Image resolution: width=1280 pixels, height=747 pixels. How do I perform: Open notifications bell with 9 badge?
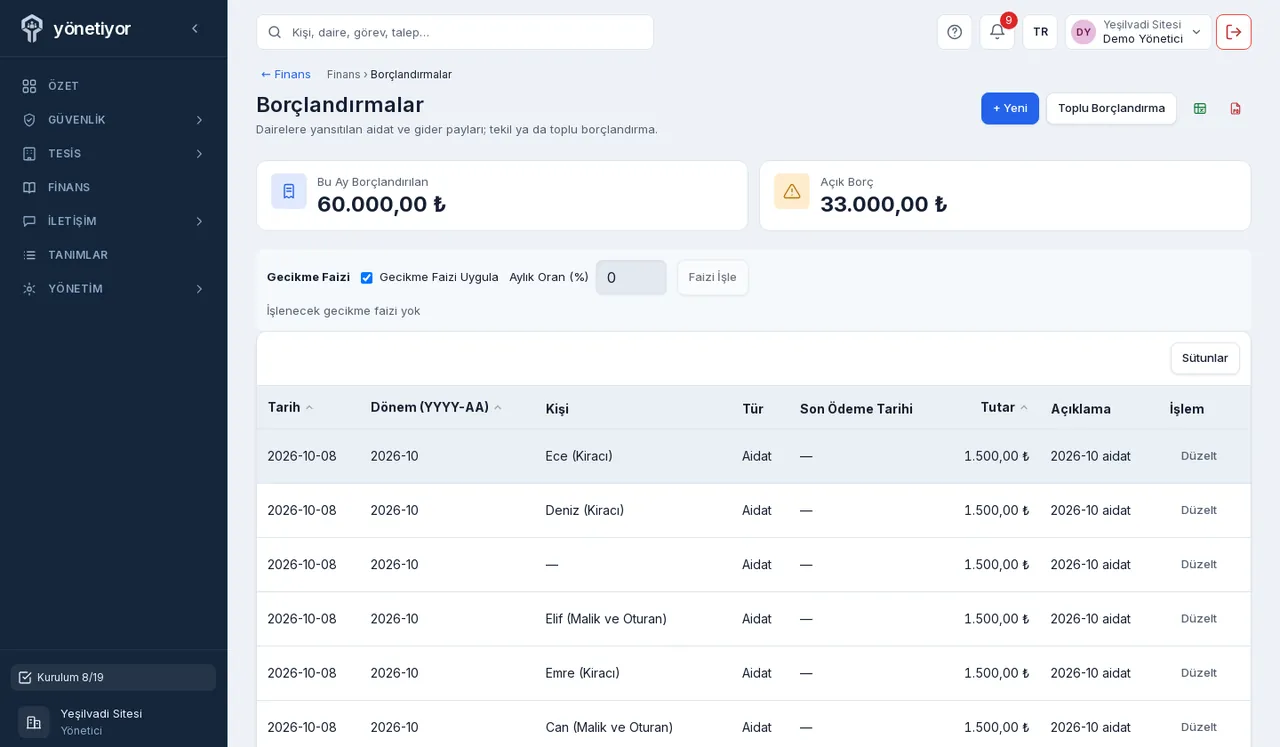point(997,32)
